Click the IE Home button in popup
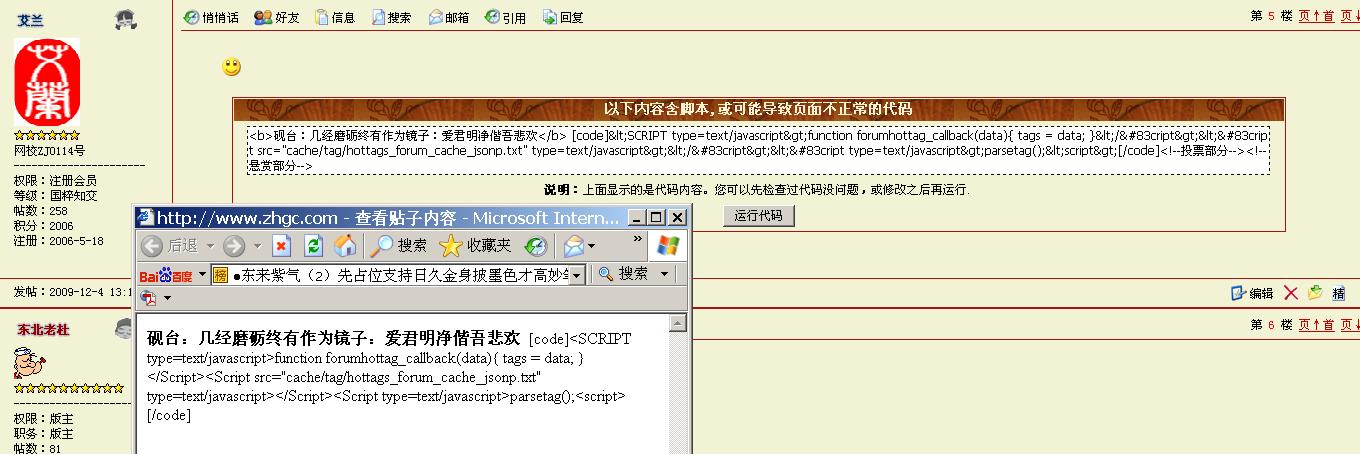This screenshot has height=455, width=1360. pos(344,246)
